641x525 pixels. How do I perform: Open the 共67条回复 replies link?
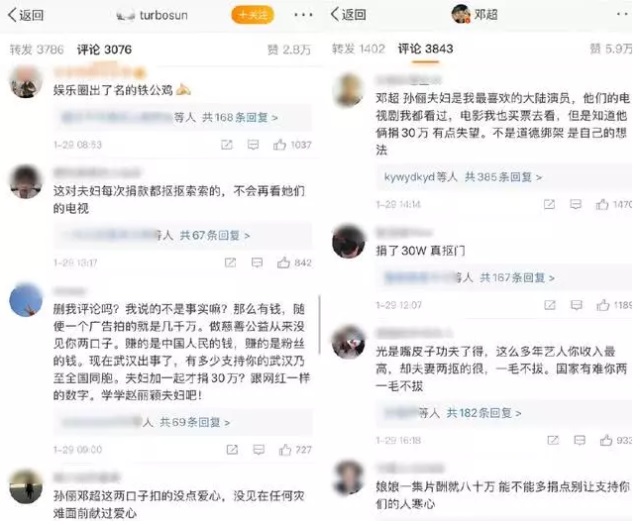pos(215,236)
